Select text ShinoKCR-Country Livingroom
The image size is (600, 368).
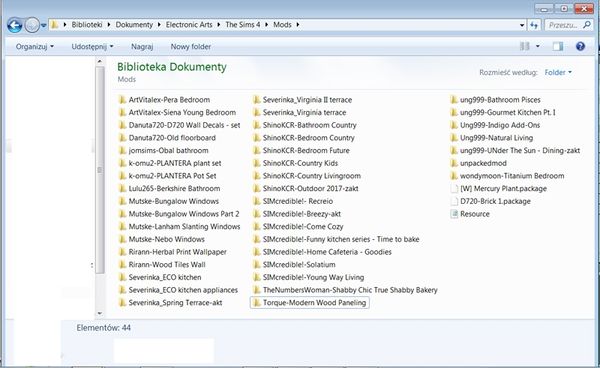click(312, 176)
